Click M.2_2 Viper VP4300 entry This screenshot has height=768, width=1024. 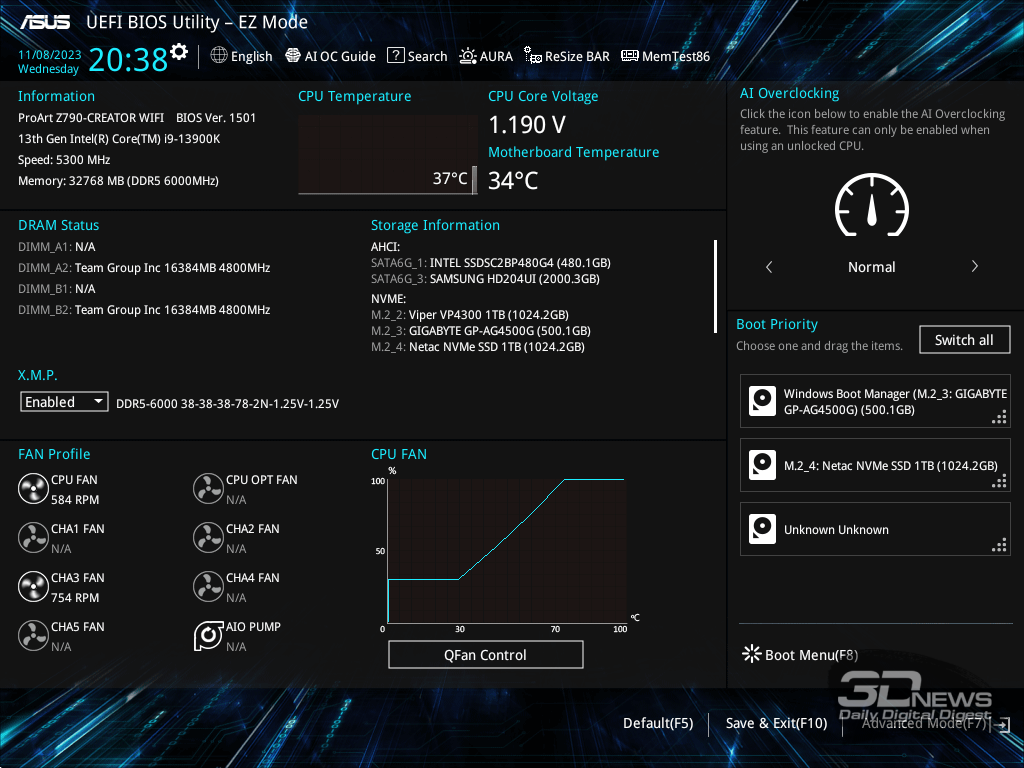tap(470, 315)
